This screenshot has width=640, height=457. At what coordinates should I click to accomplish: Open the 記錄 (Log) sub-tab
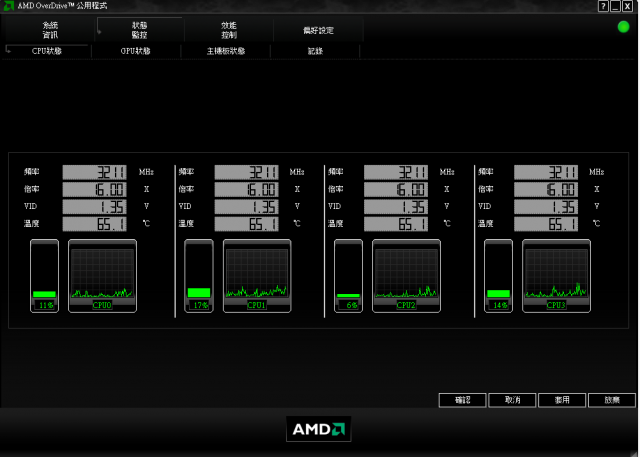click(315, 51)
